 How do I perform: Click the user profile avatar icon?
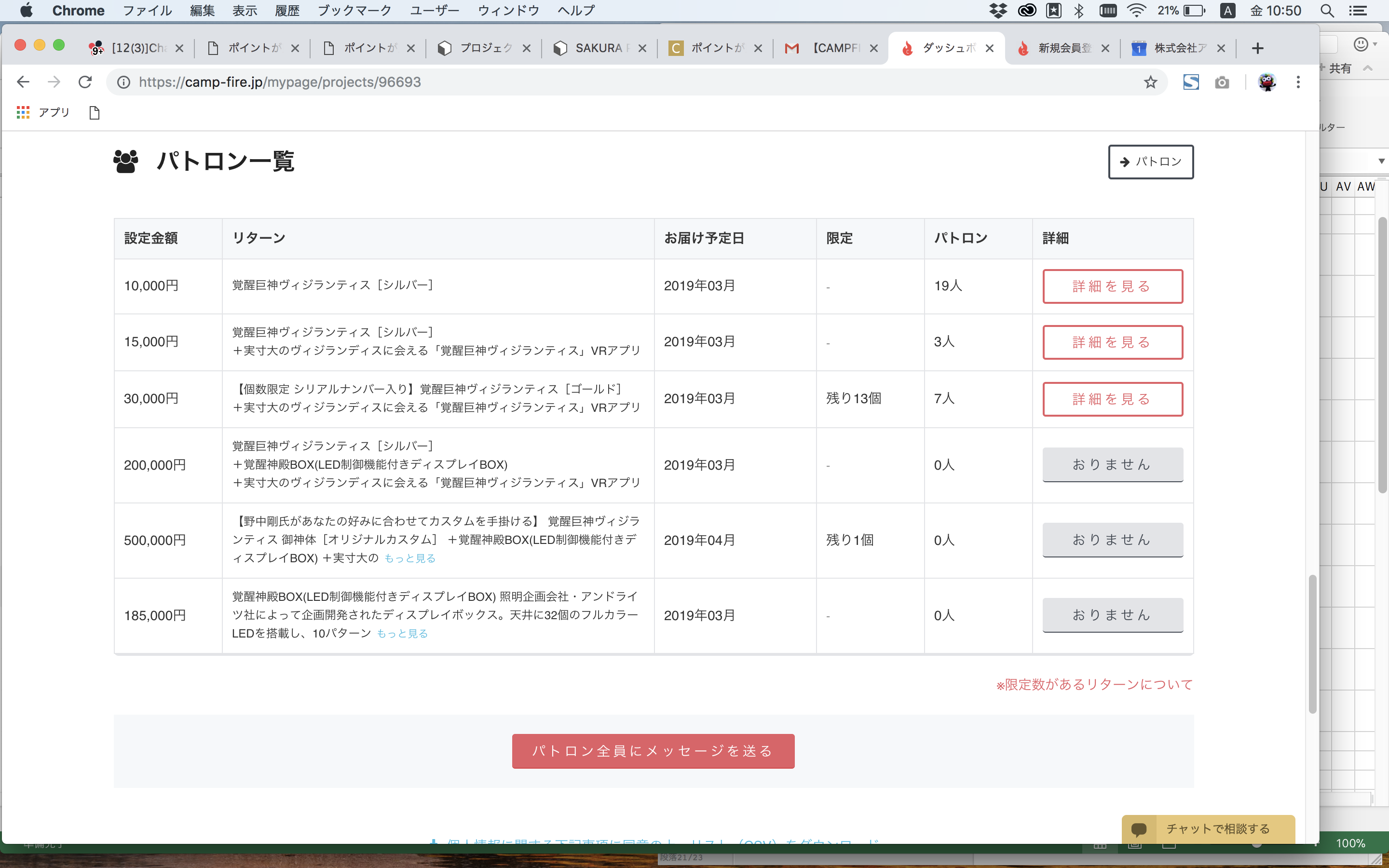point(1267,82)
